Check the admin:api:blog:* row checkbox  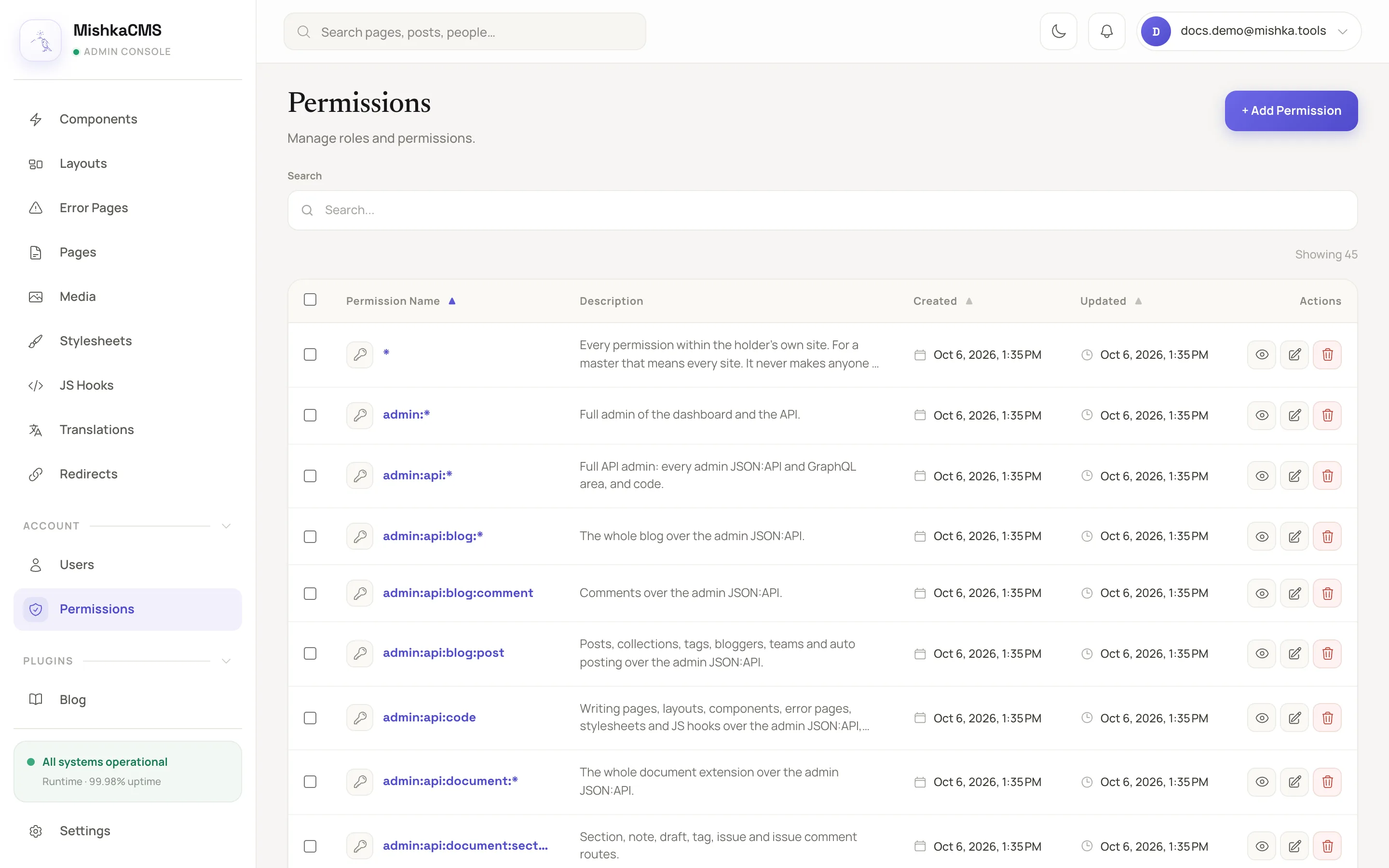point(310,536)
